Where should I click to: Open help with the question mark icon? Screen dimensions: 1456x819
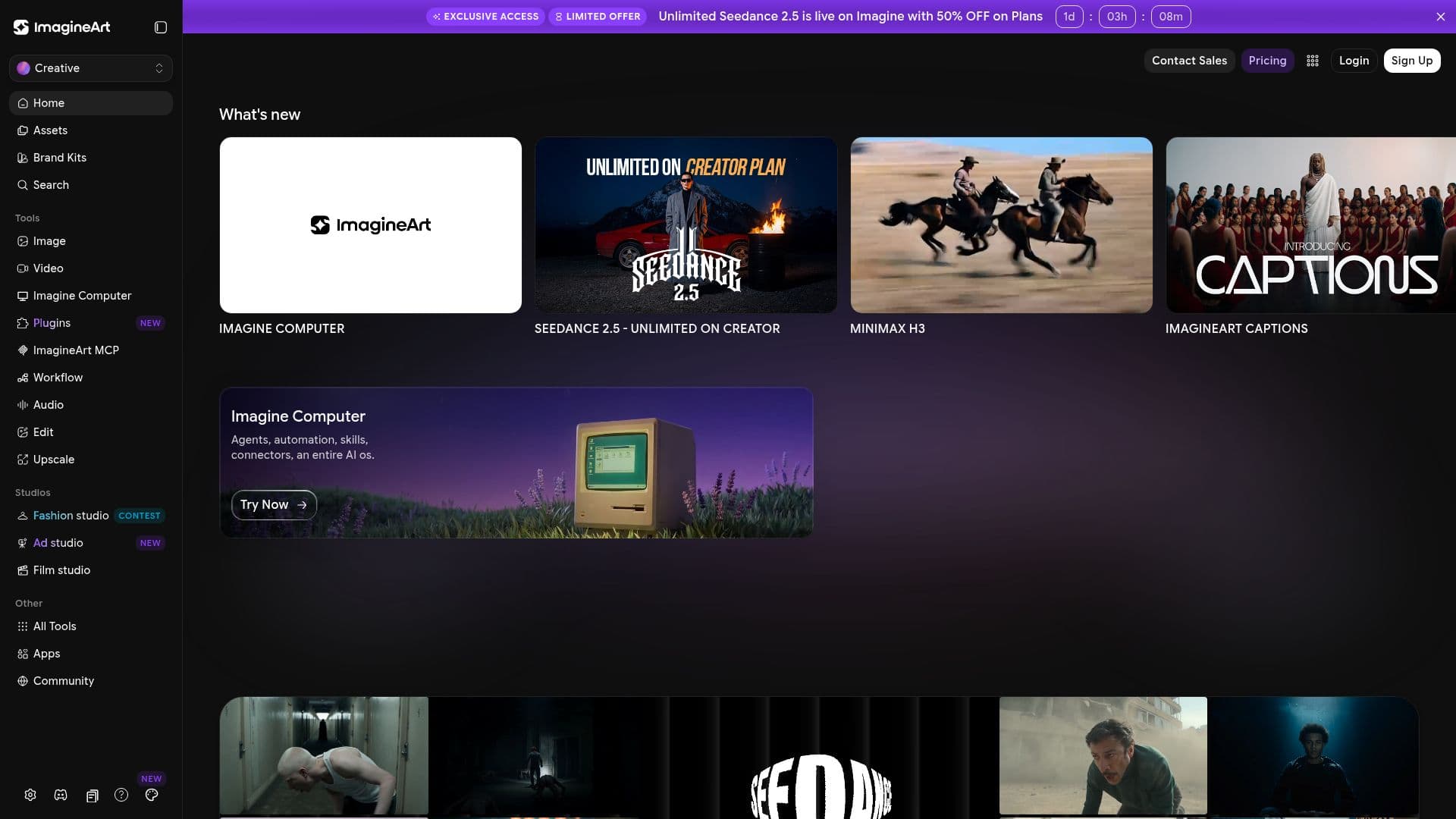coord(121,795)
